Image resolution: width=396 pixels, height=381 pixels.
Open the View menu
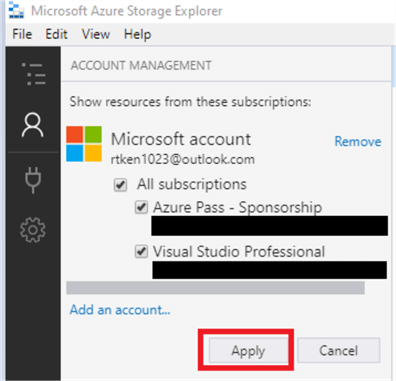[x=96, y=34]
